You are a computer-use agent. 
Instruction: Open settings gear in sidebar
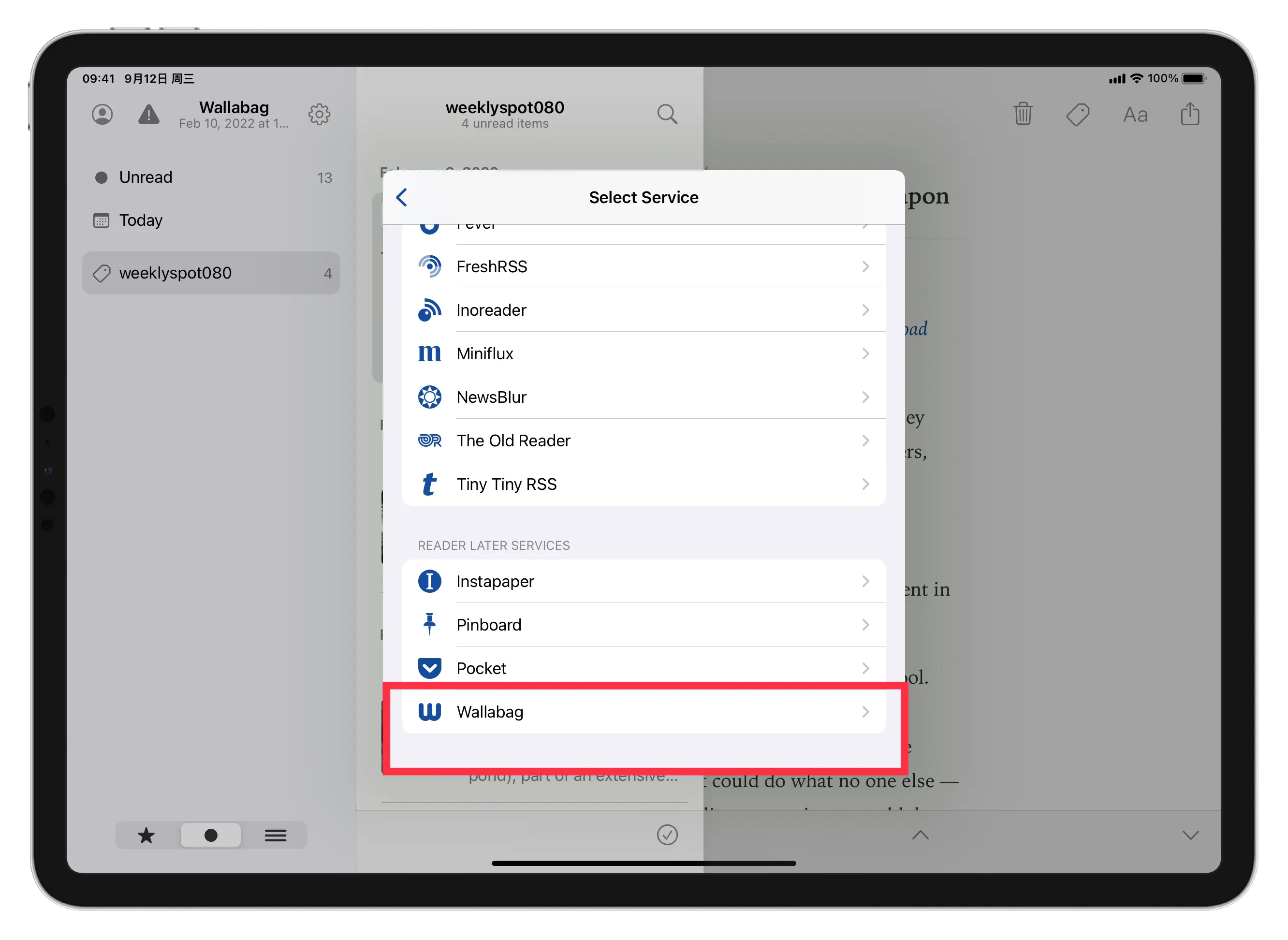pyautogui.click(x=319, y=115)
